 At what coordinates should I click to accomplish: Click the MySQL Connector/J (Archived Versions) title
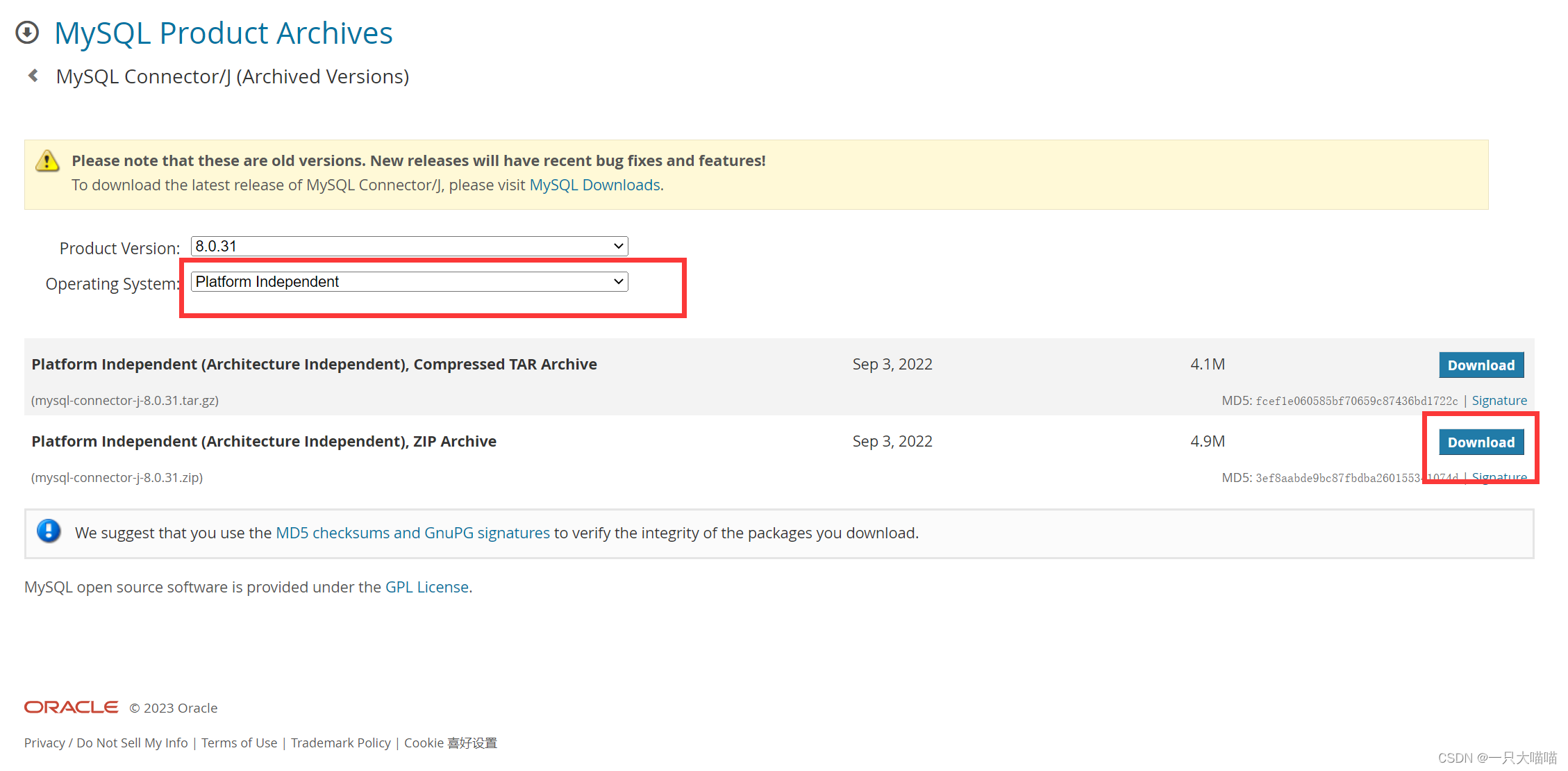[x=232, y=76]
